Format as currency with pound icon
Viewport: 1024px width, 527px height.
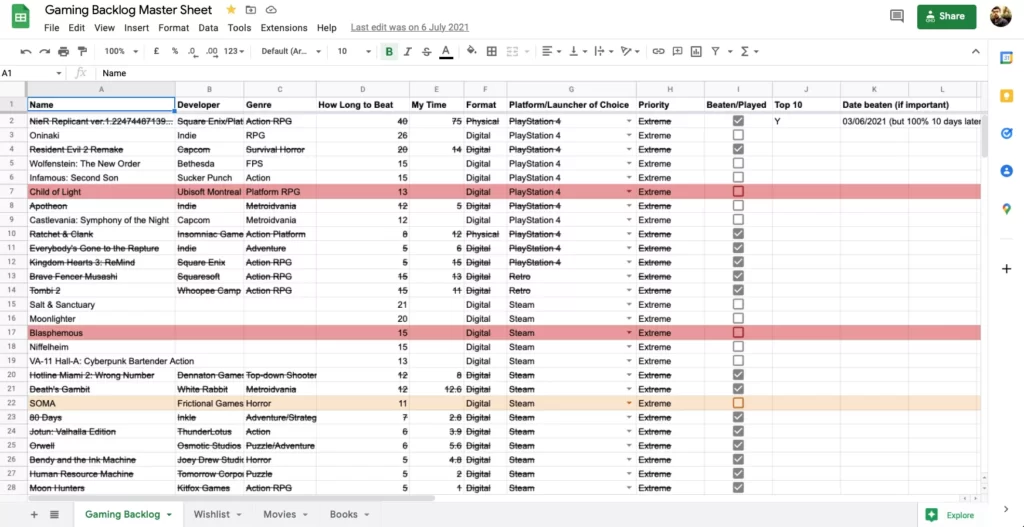(157, 51)
